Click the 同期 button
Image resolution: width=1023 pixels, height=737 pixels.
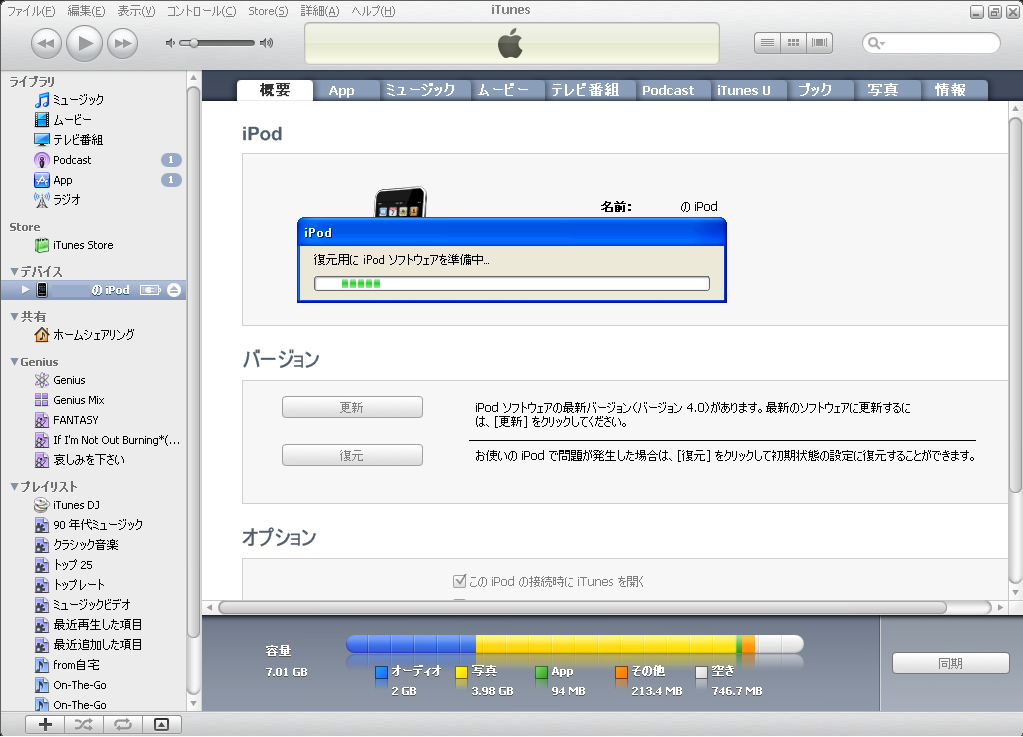(x=950, y=663)
